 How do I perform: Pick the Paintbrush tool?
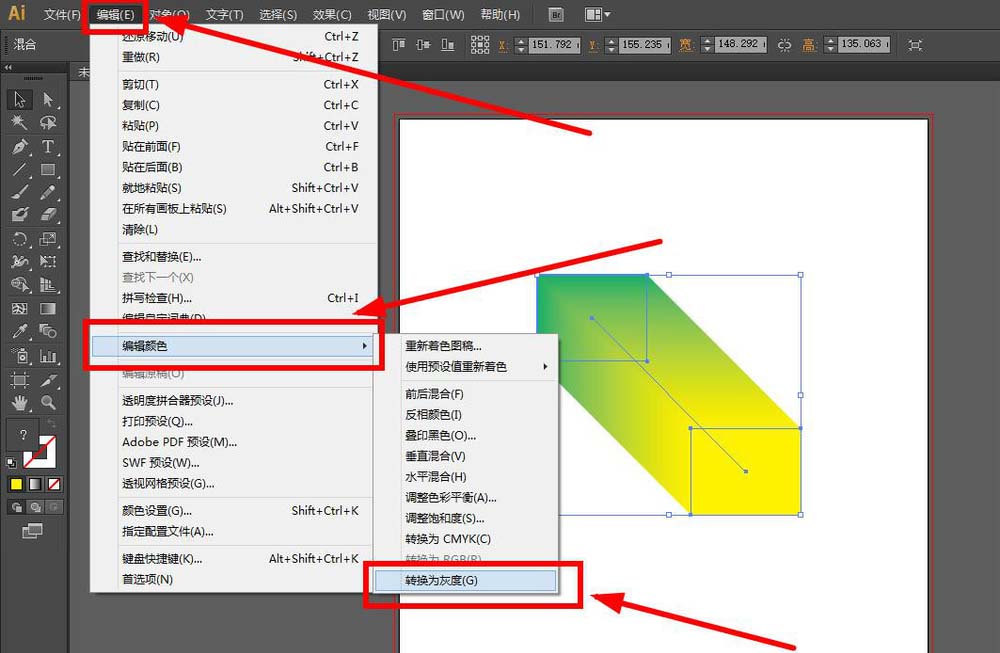[17, 191]
